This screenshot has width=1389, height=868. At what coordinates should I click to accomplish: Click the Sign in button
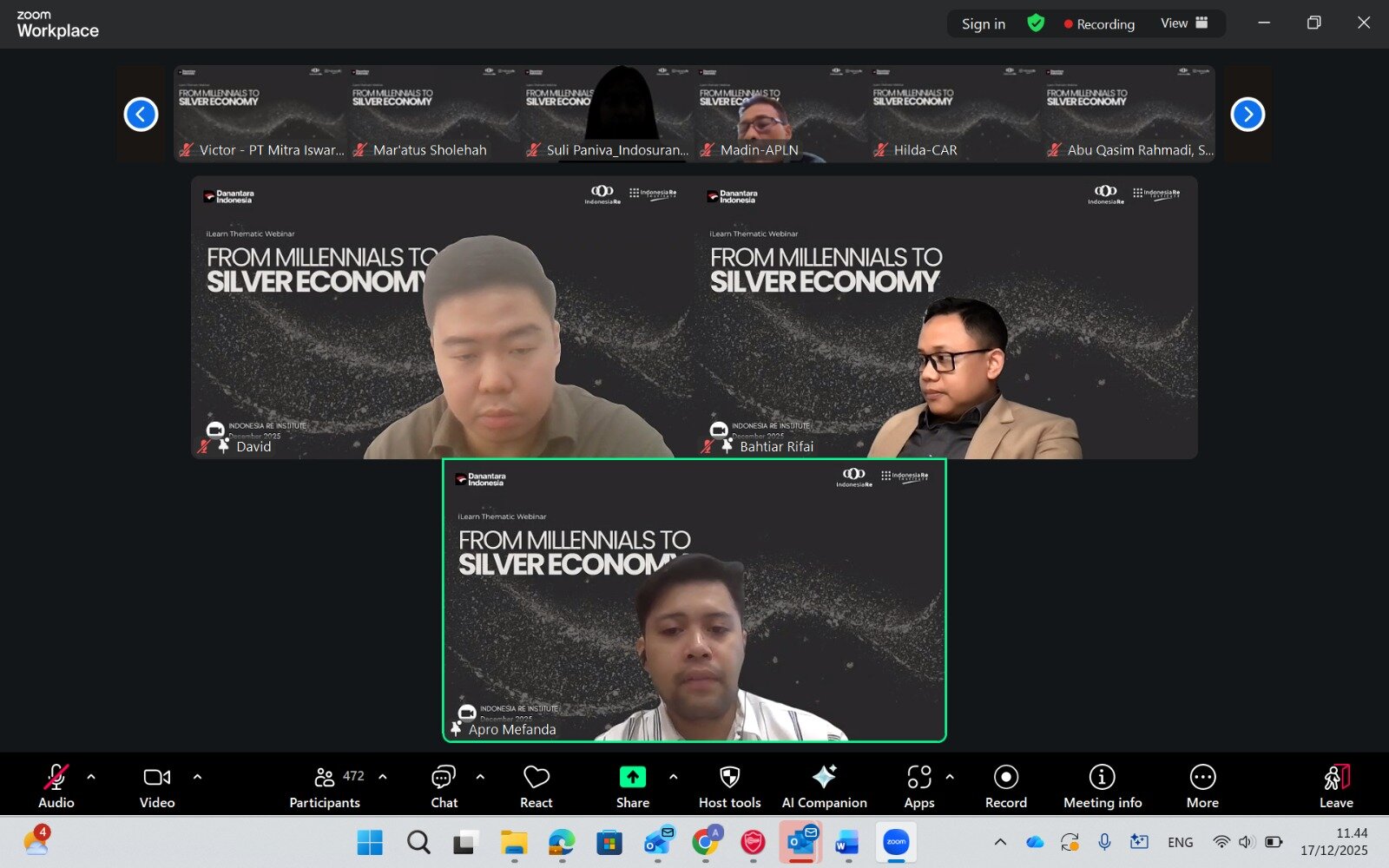click(x=983, y=24)
